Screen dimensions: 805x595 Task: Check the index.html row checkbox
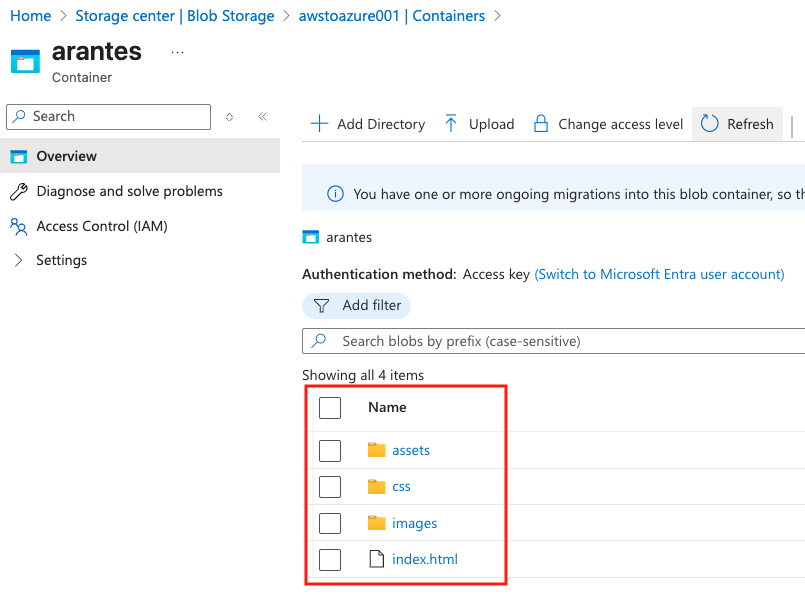coord(330,560)
